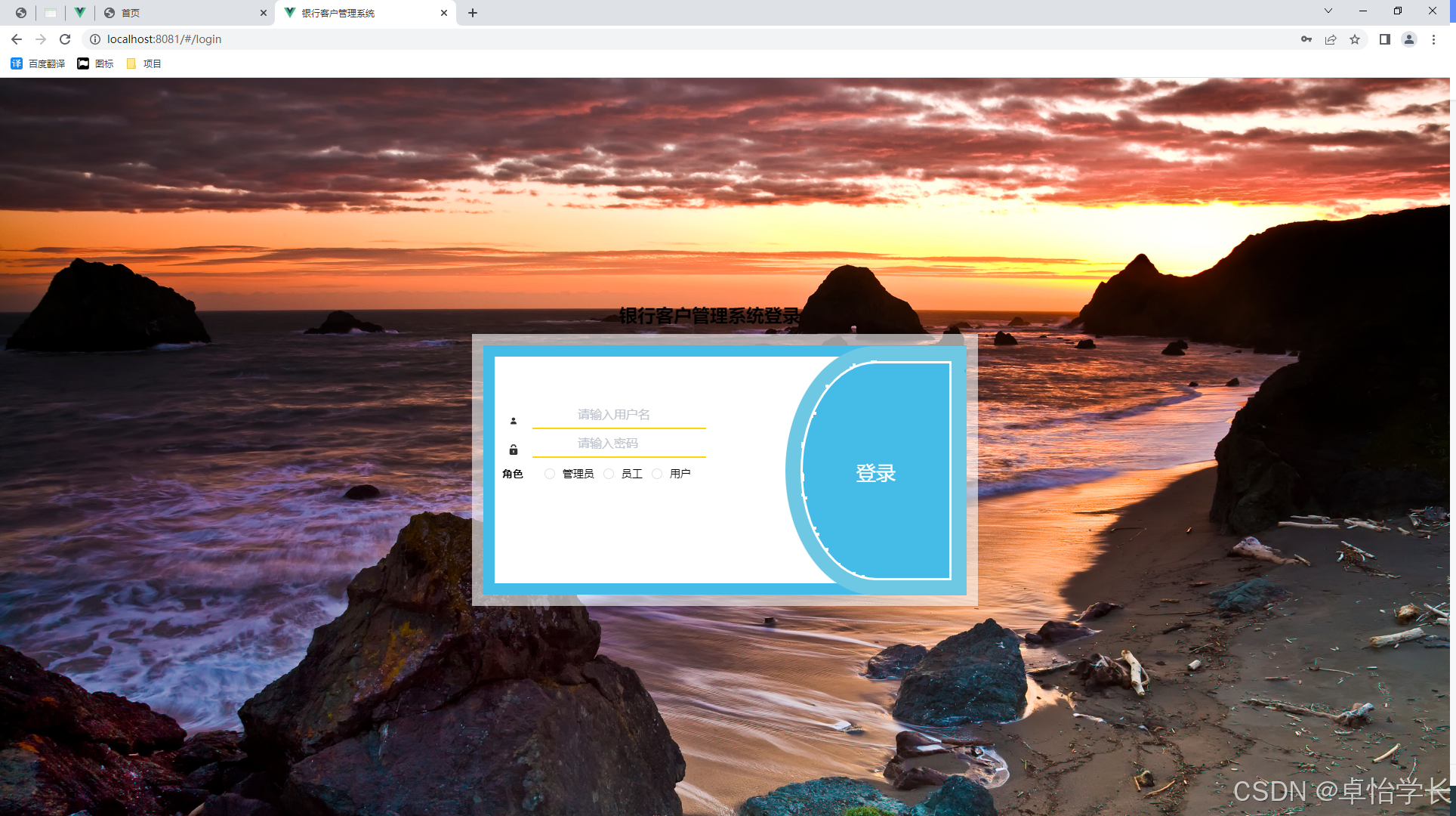Open the 百度翻译 bookmark
Screen dimensions: 1456x816
[38, 63]
